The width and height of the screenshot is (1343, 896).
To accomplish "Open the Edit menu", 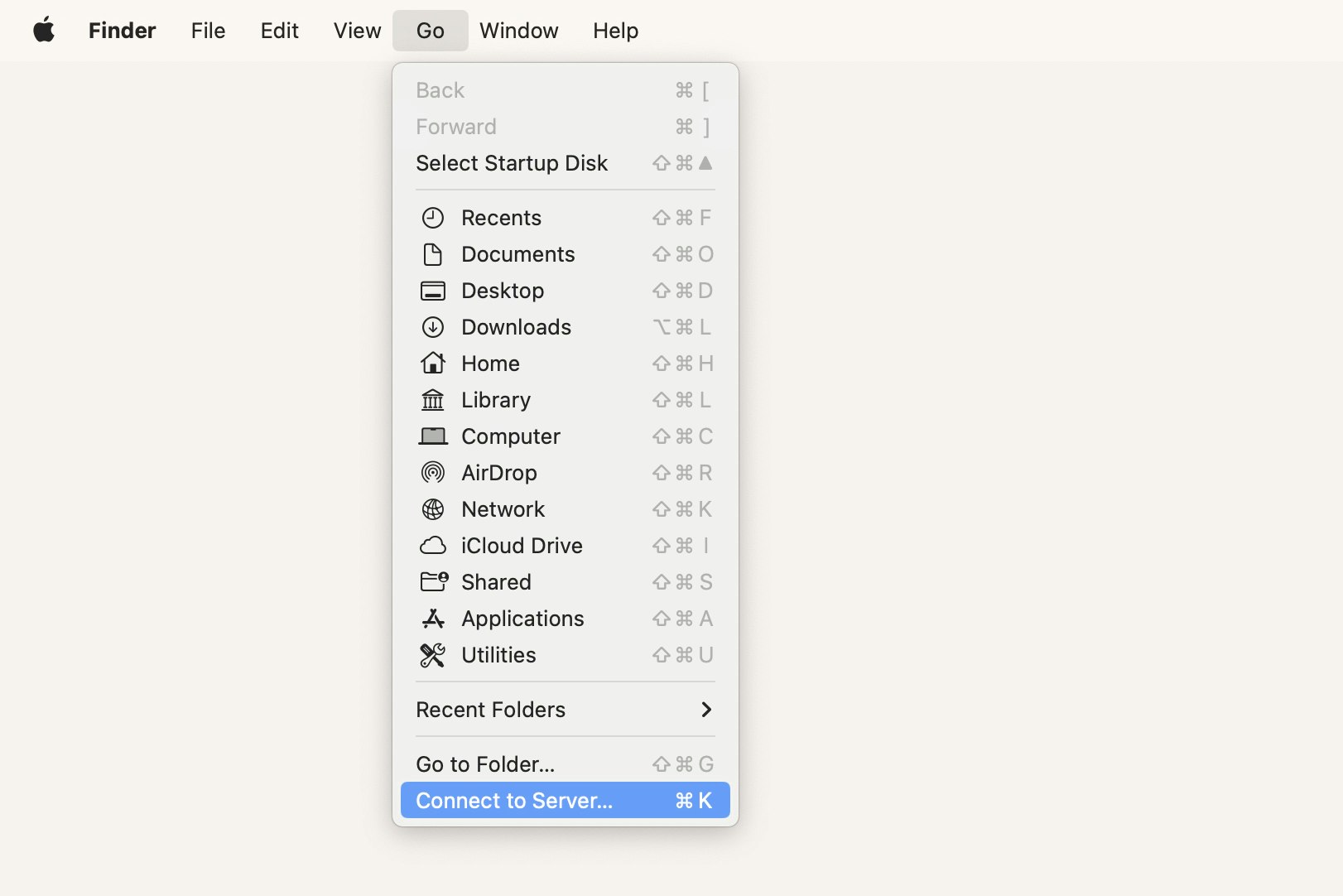I will 279,31.
